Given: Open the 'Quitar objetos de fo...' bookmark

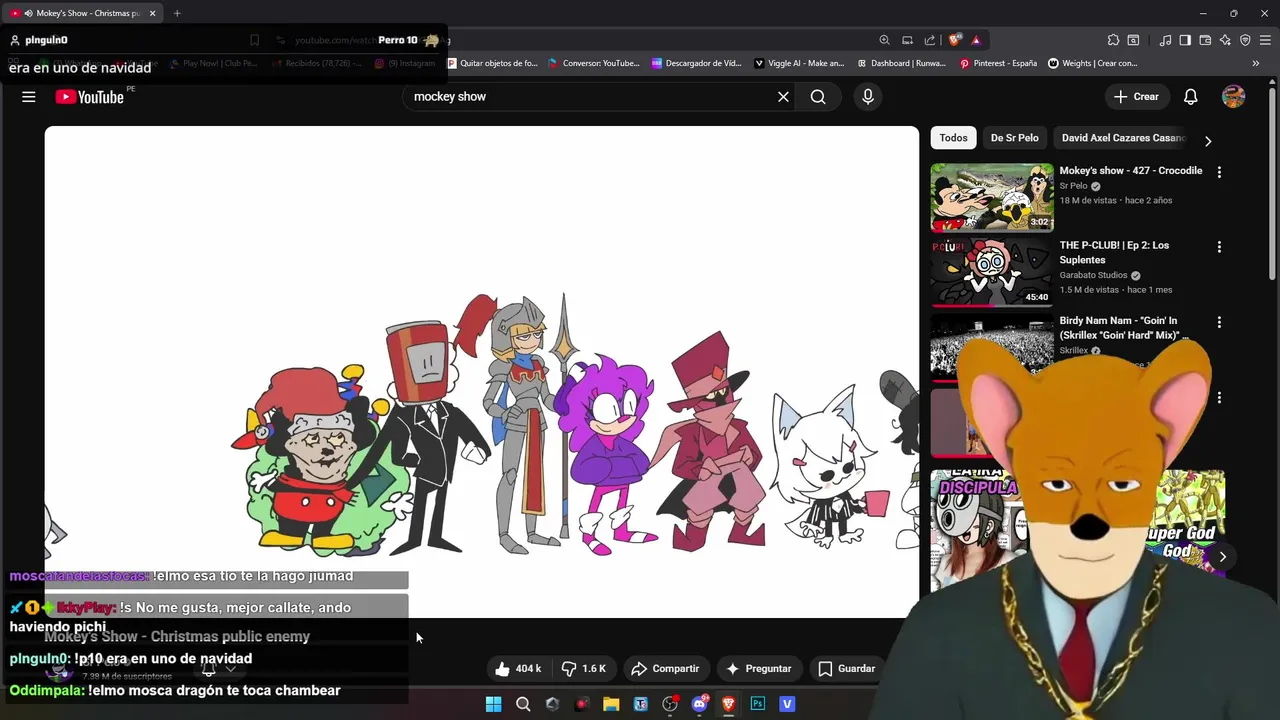Looking at the screenshot, I should click(492, 63).
